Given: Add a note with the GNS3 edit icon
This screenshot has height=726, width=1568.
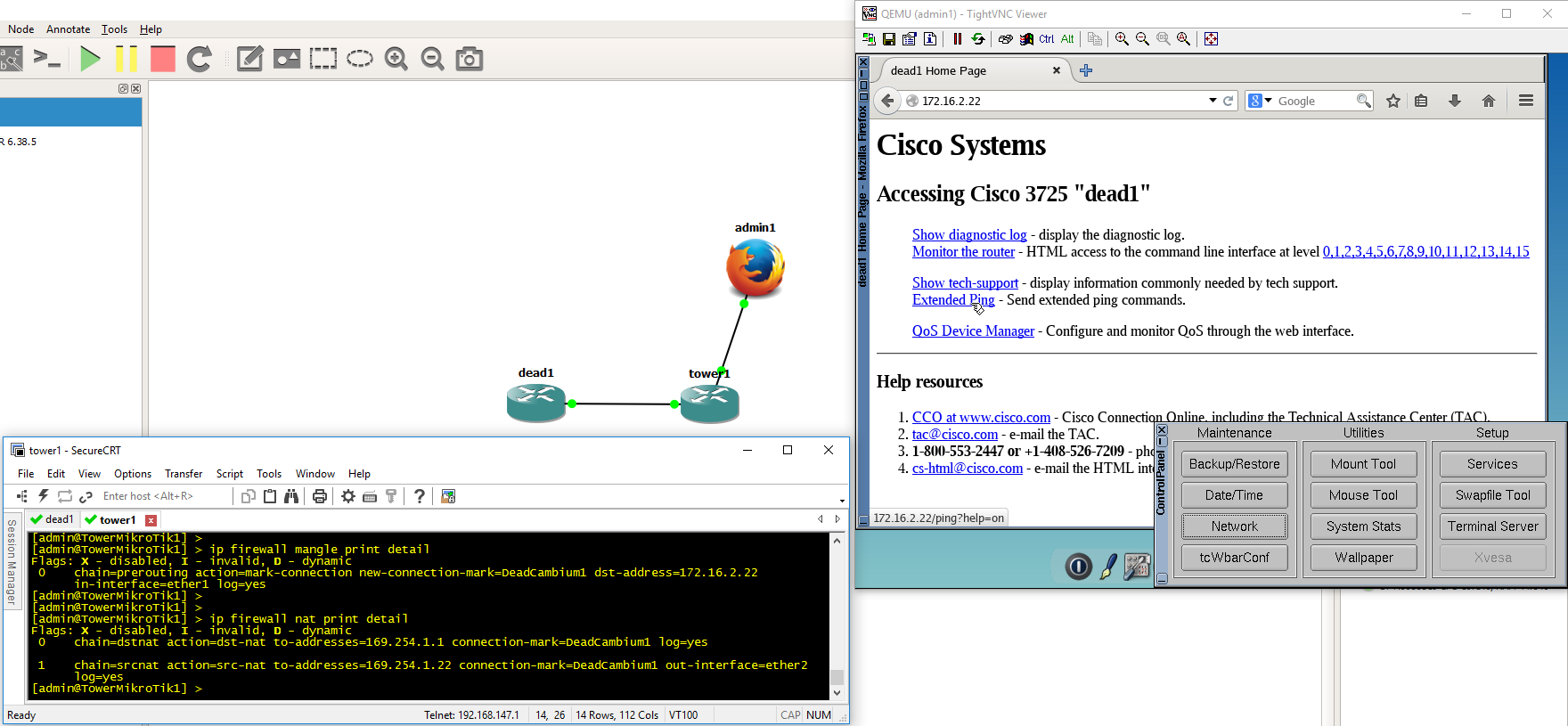Looking at the screenshot, I should pos(249,59).
